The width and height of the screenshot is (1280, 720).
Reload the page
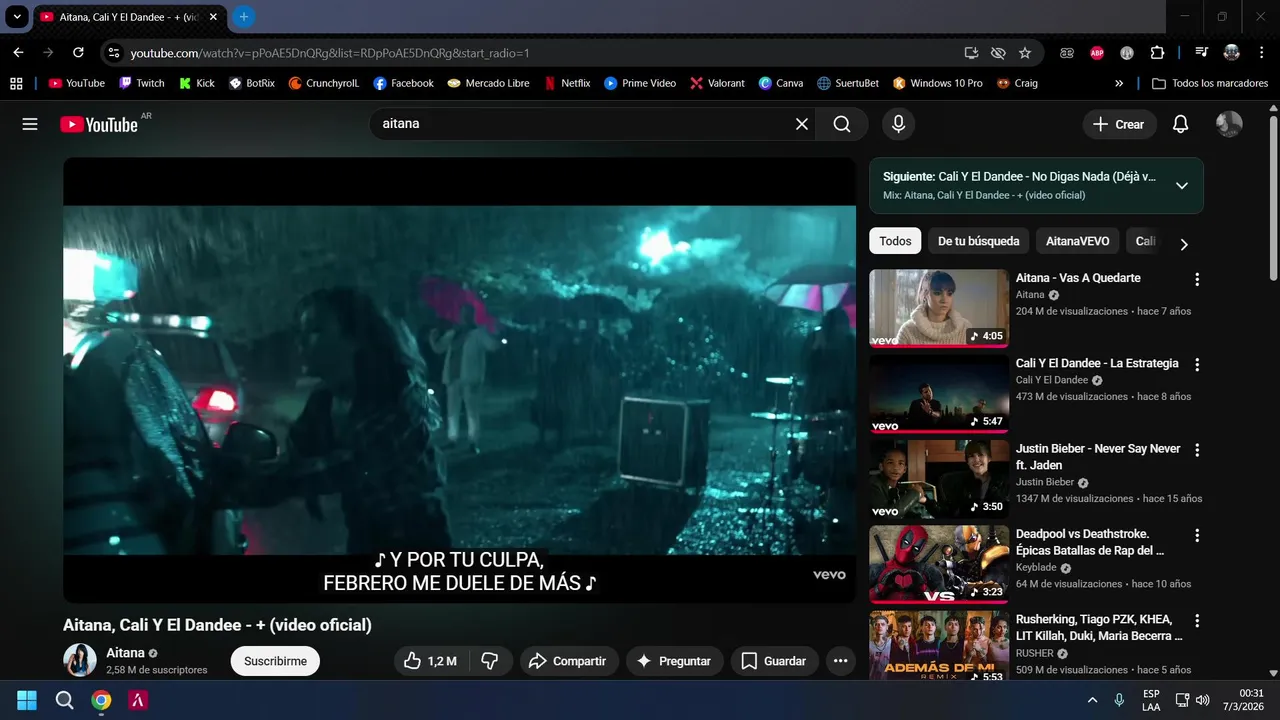tap(78, 53)
